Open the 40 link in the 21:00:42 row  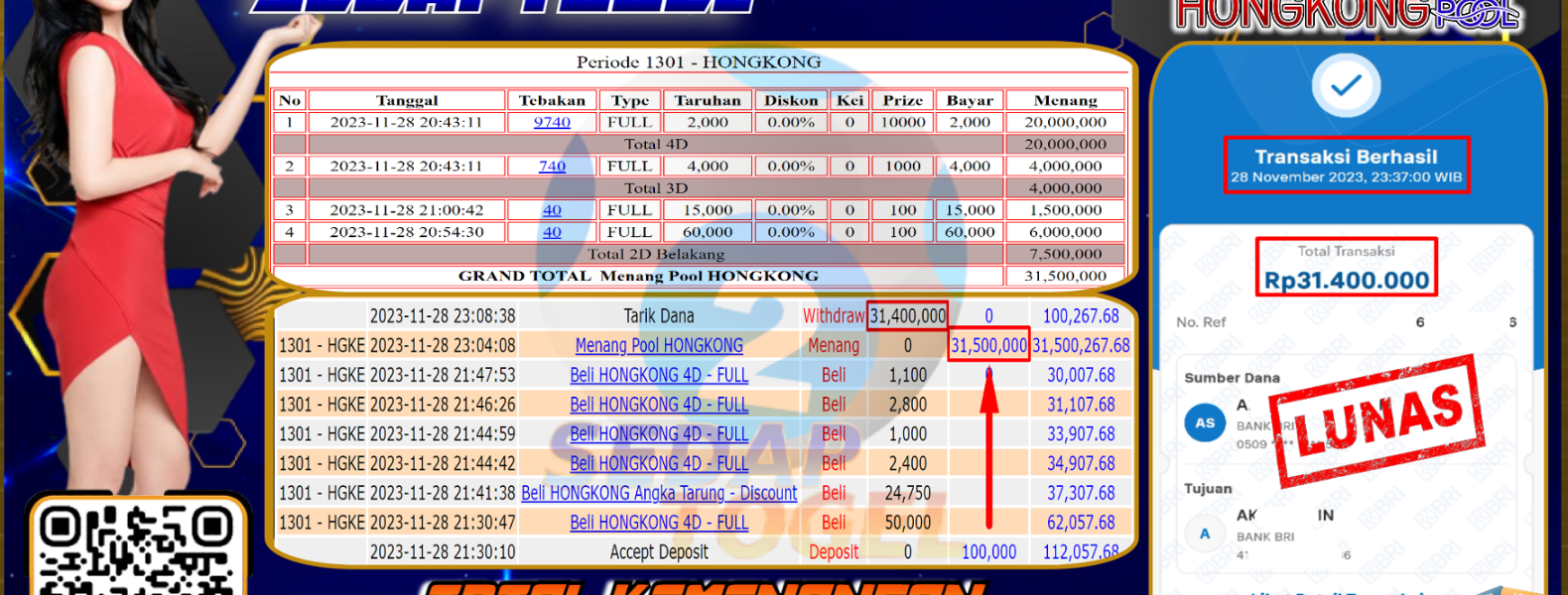click(x=552, y=209)
